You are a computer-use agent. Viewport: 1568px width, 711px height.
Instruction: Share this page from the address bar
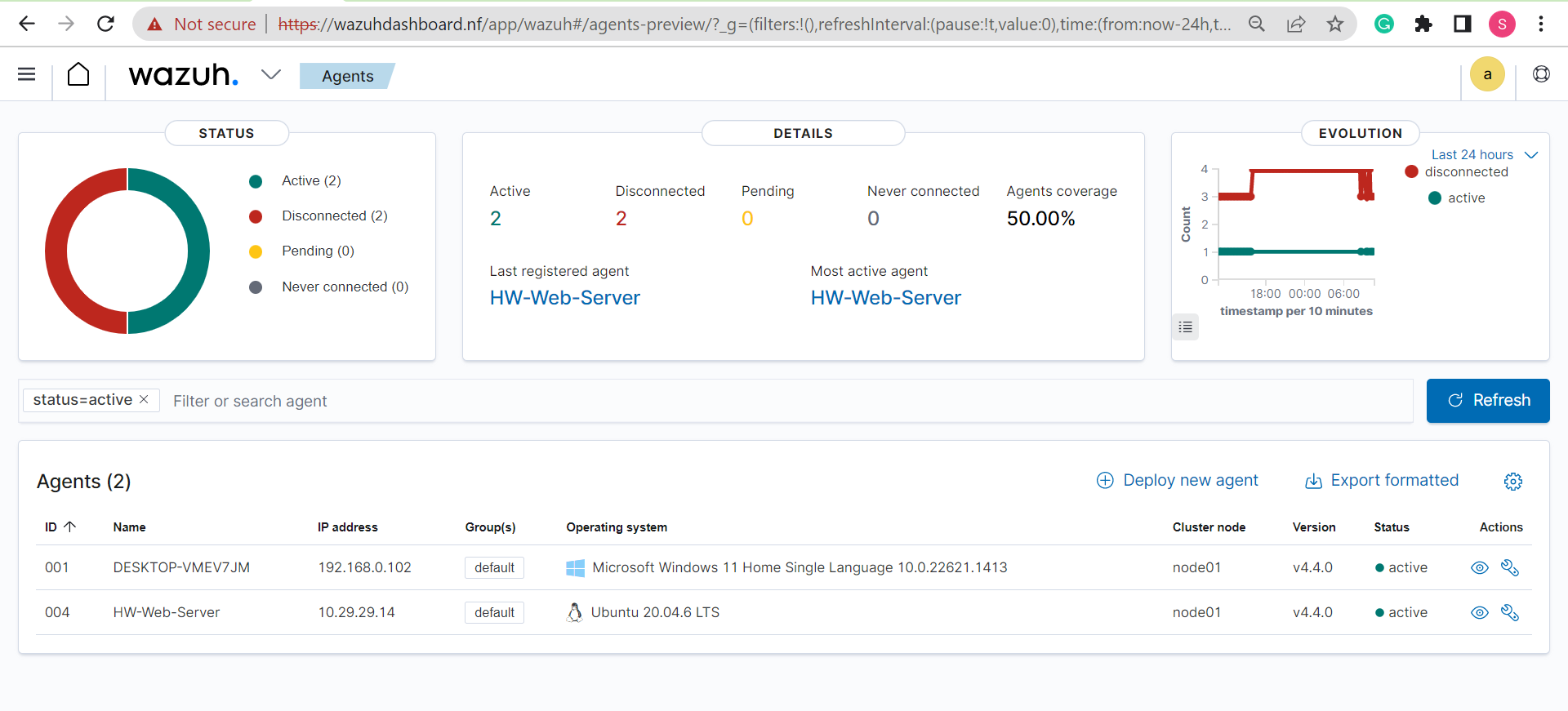pos(1296,24)
